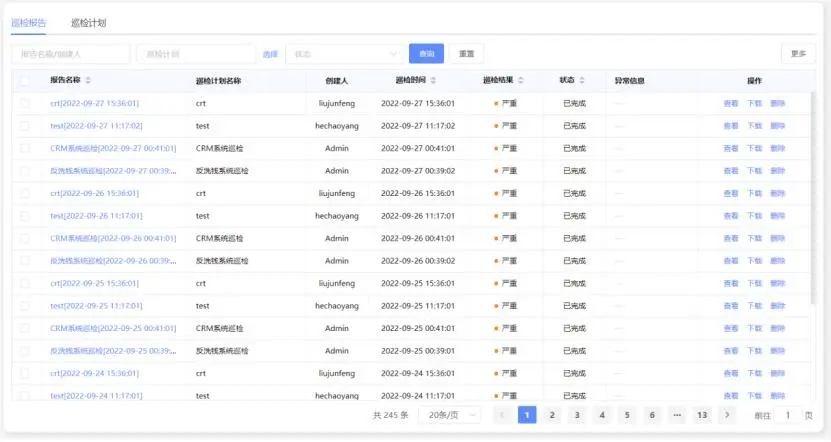The width and height of the screenshot is (831, 442).
Task: Go to page 4
Action: click(602, 415)
